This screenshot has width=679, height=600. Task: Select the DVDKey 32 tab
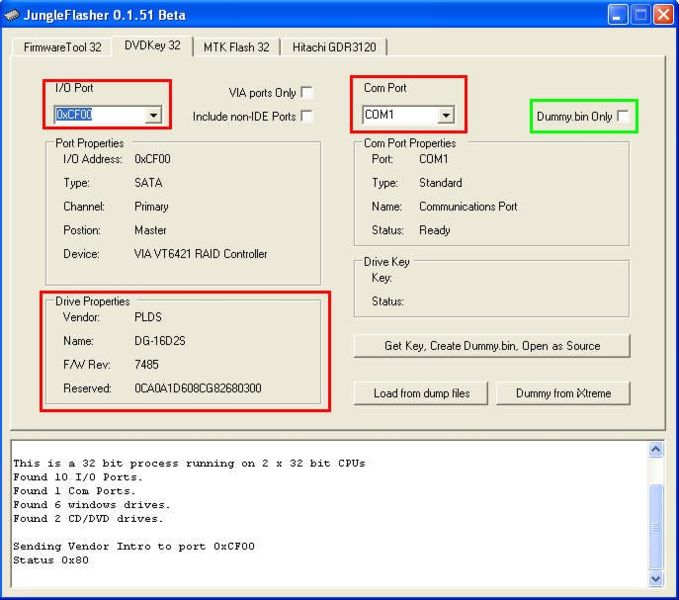[x=152, y=45]
